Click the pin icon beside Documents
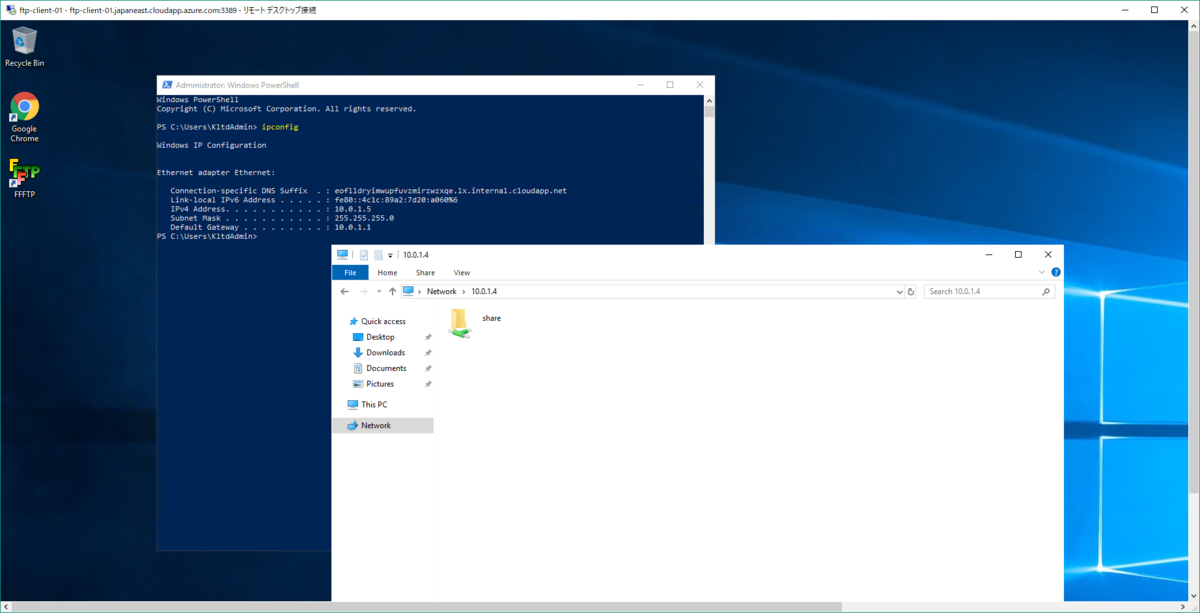Screen dimensions: 1200x613 point(428,368)
